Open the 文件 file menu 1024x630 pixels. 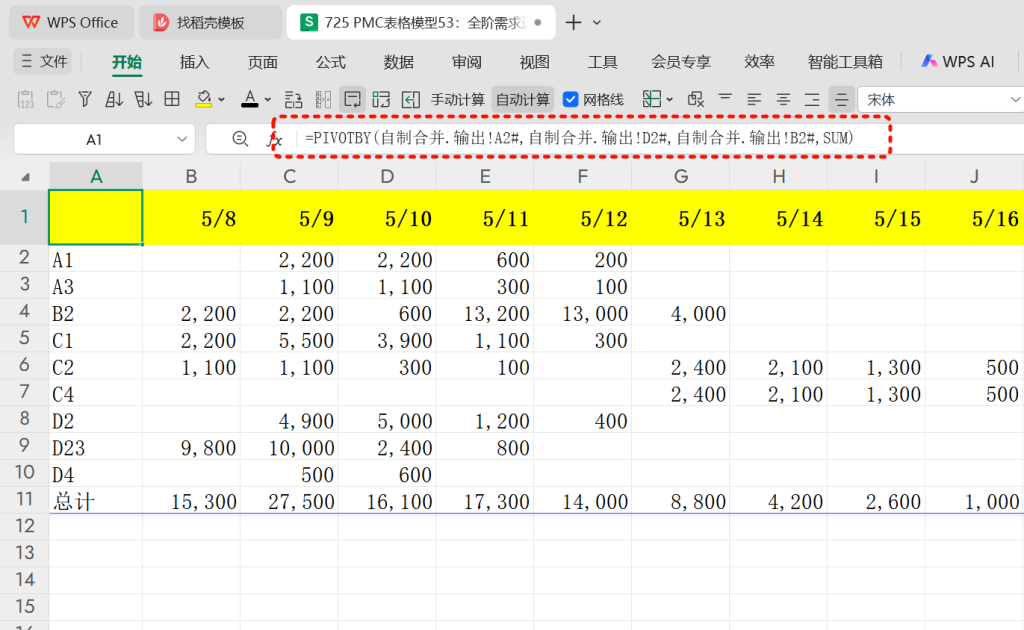tap(44, 61)
